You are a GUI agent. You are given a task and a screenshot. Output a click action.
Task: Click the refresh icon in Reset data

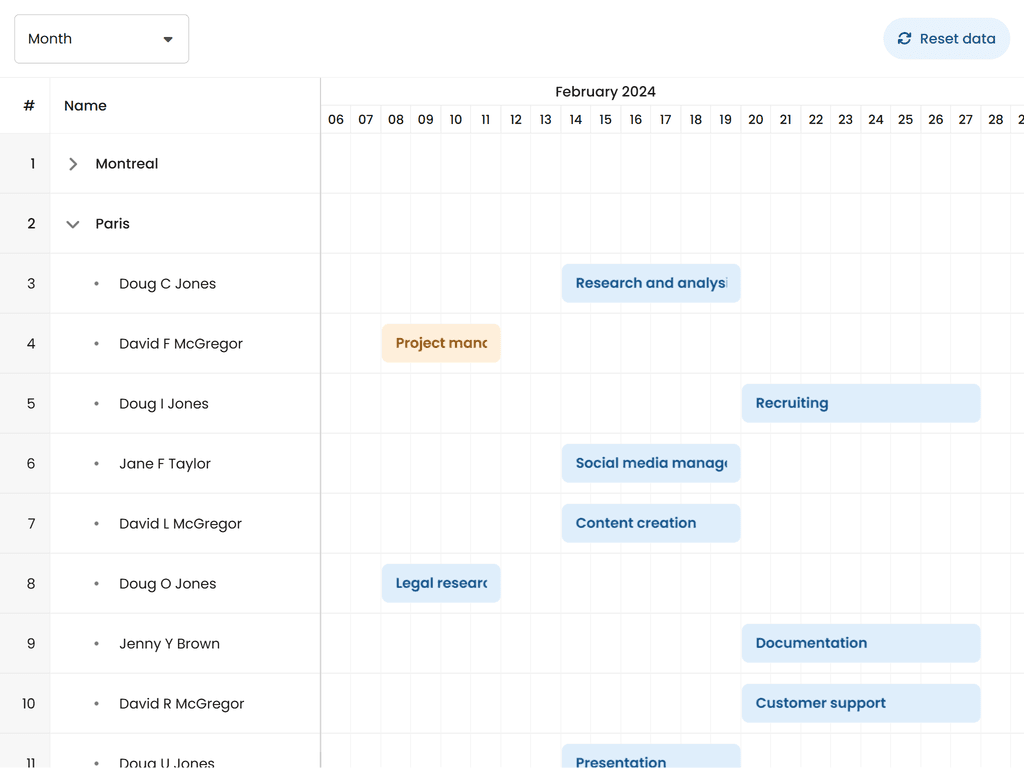pos(904,39)
